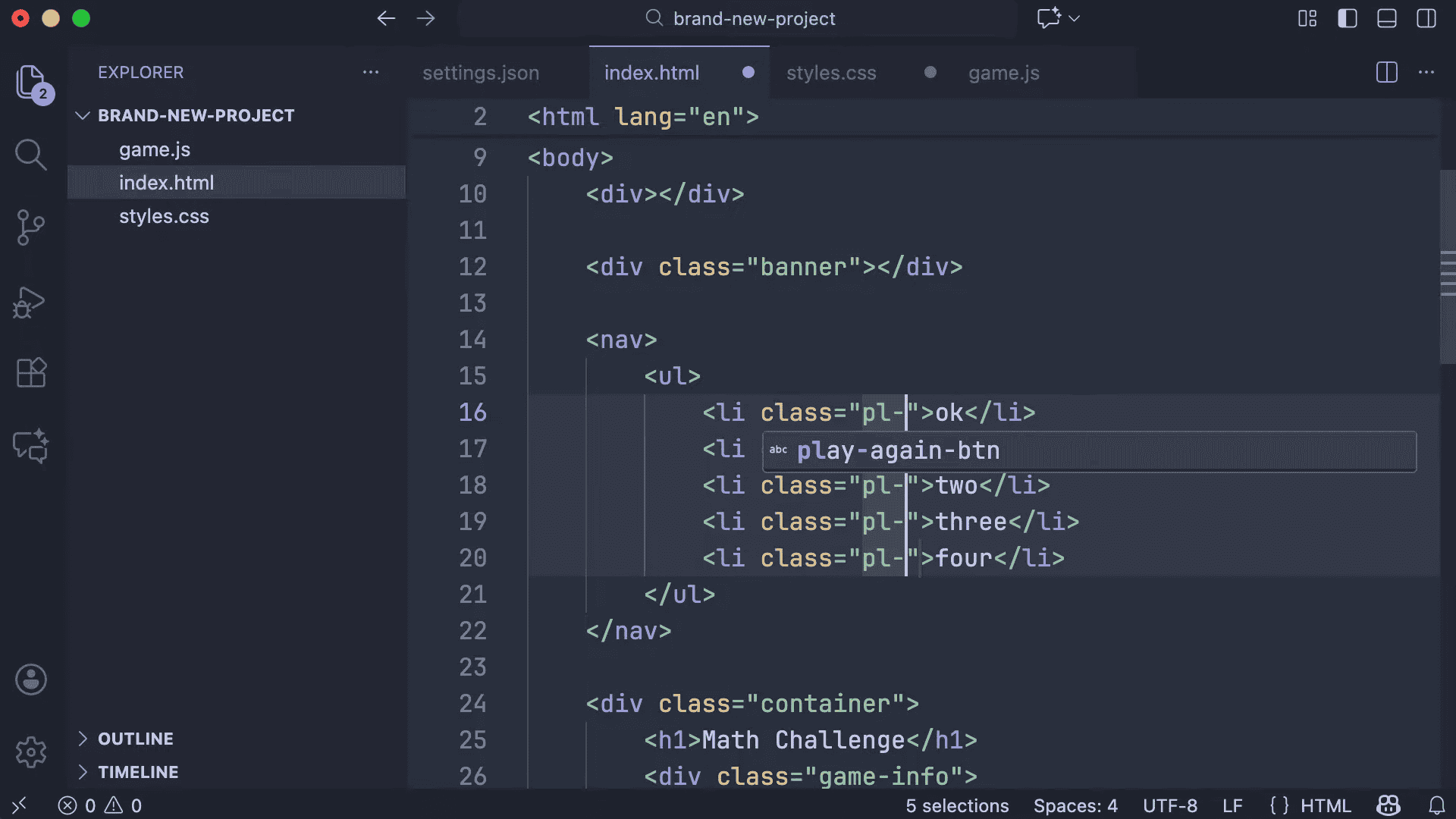Open the Accounts menu icon
Viewport: 1456px width, 819px height.
click(30, 679)
